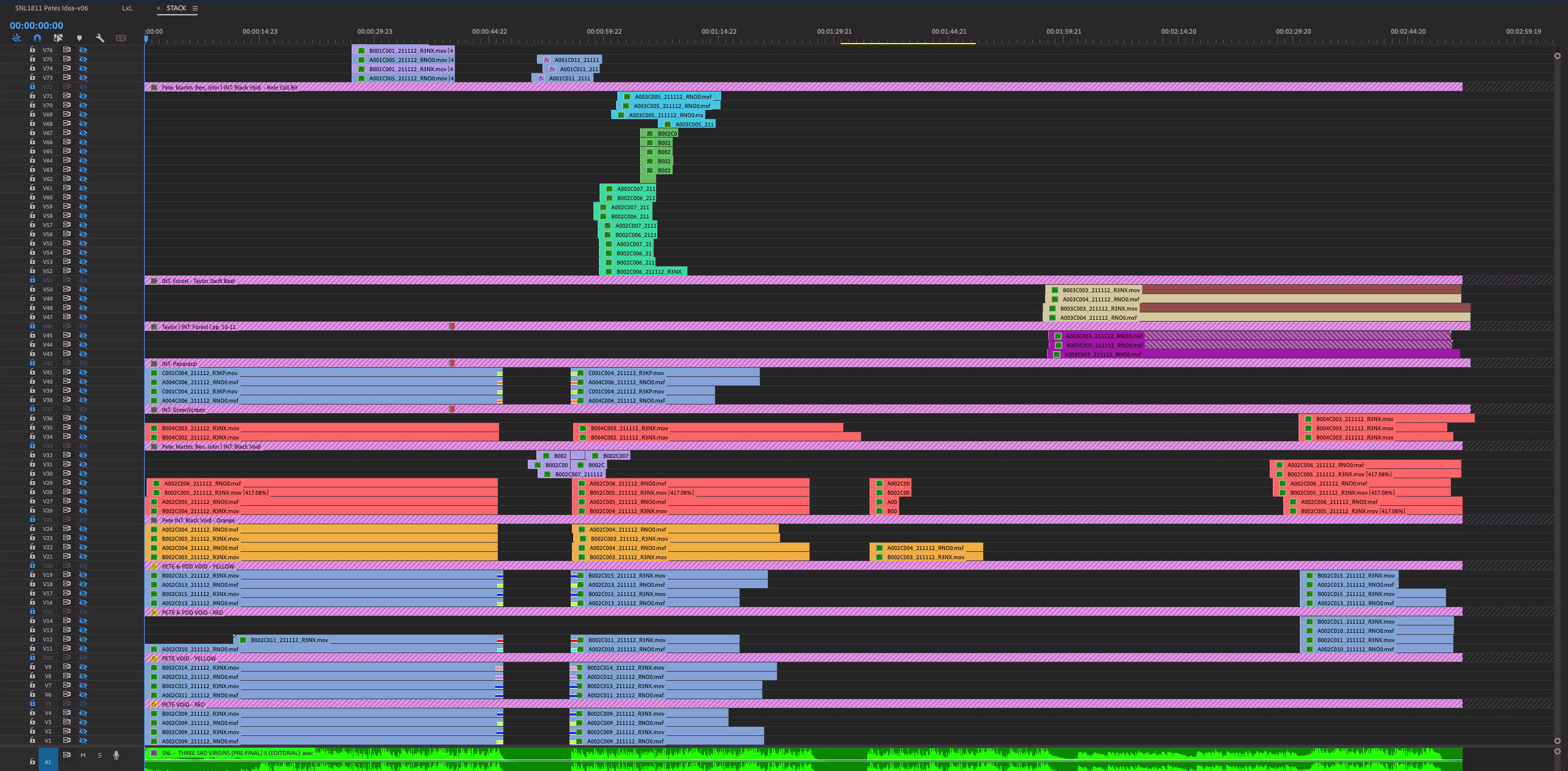The image size is (1568, 771).
Task: Click the nest sequences insert-overwrite icon
Action: tap(17, 38)
